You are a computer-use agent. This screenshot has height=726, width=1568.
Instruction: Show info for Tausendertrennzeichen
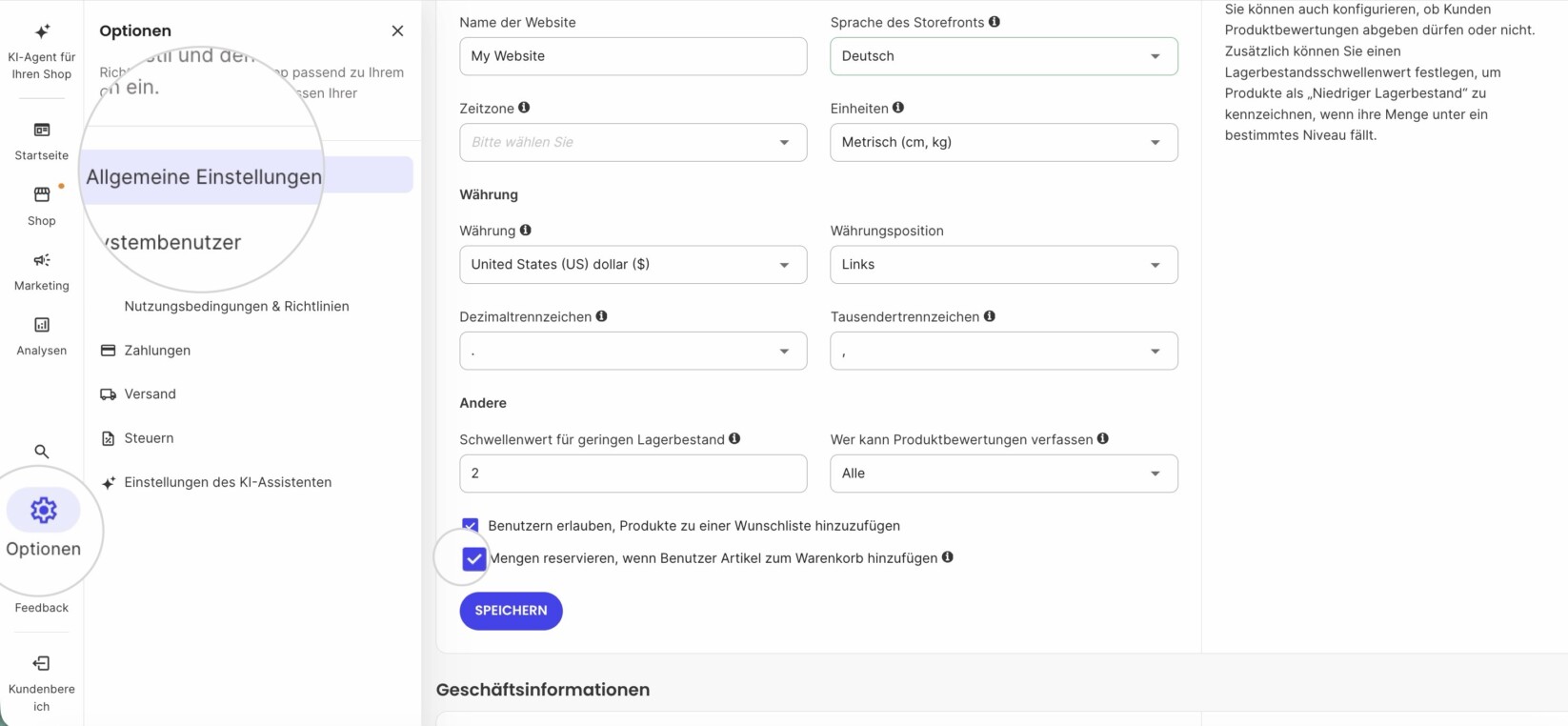point(990,315)
